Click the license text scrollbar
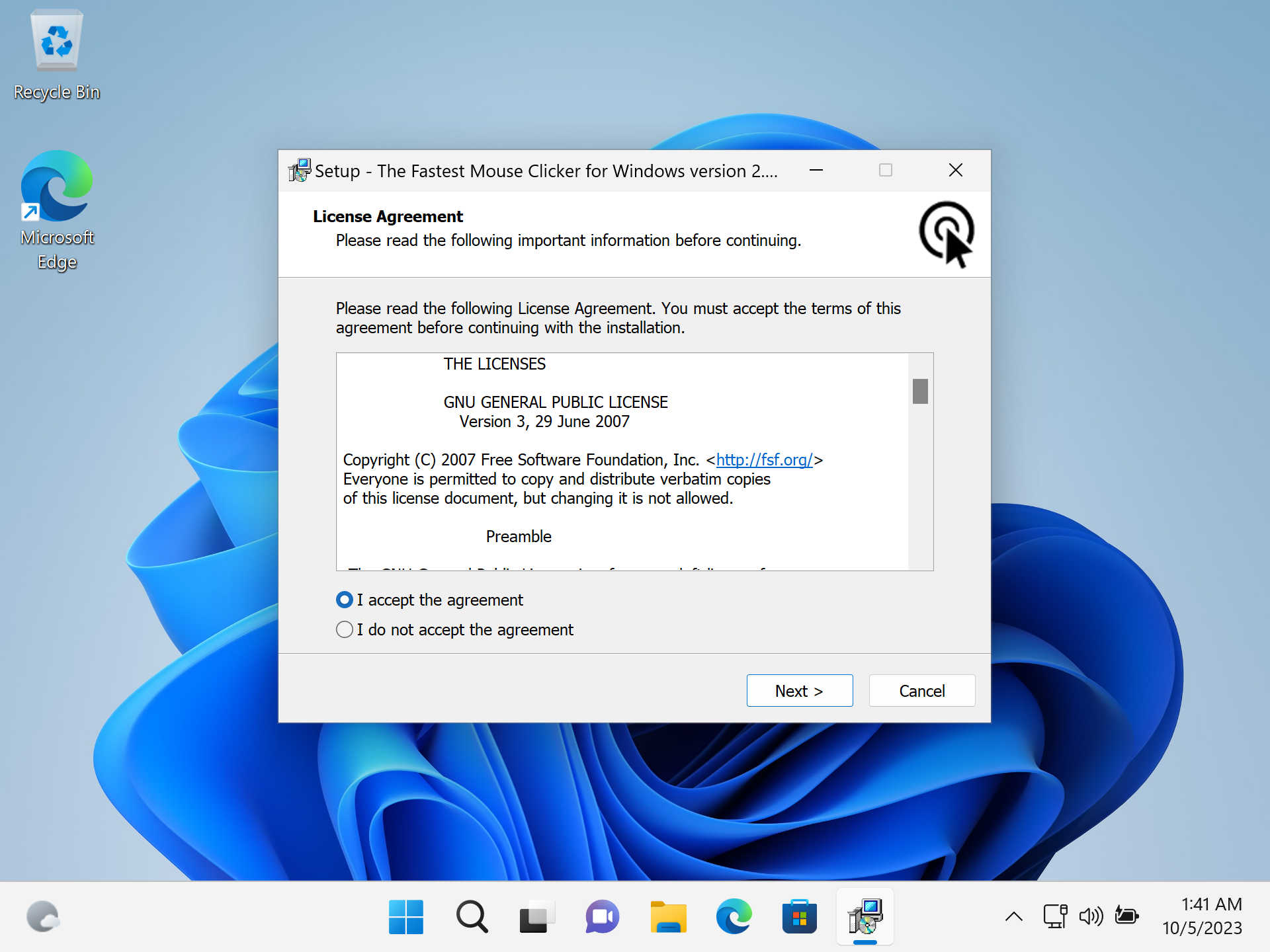The height and width of the screenshot is (952, 1270). click(920, 391)
